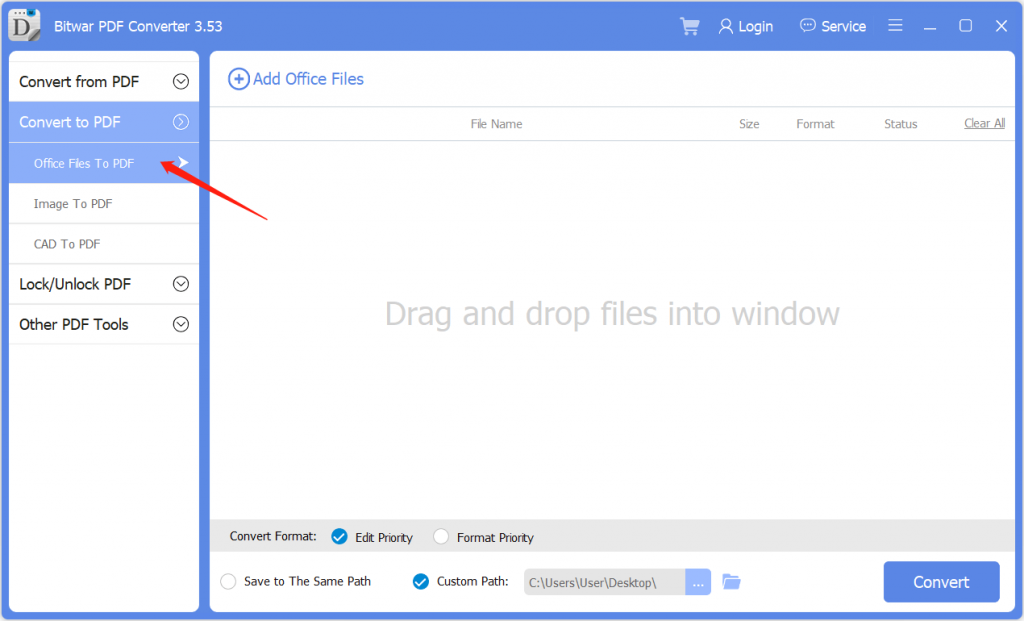This screenshot has width=1024, height=621.
Task: Click the Add Office Files plus icon
Action: click(x=239, y=78)
